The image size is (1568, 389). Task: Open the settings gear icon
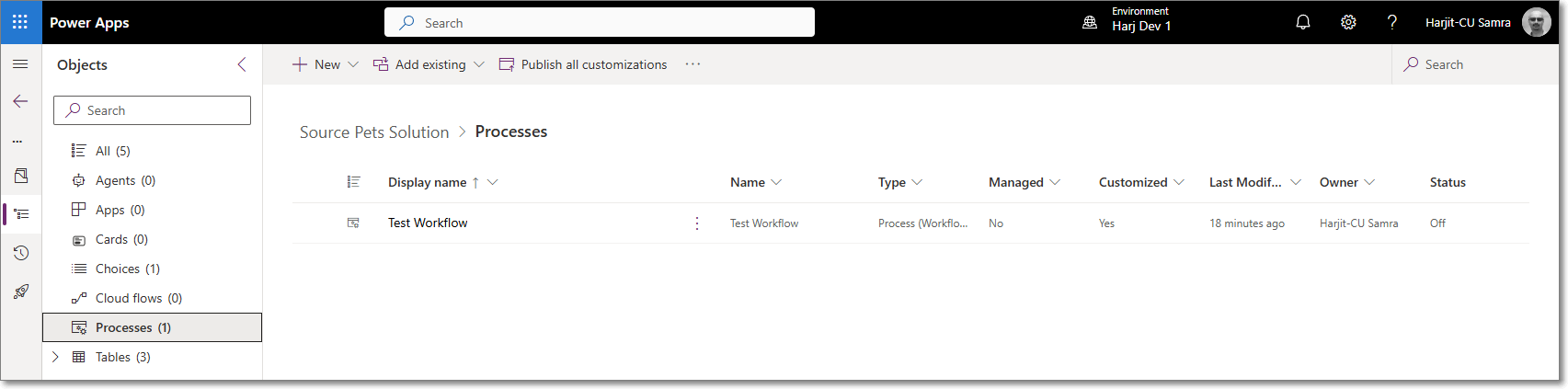tap(1347, 22)
